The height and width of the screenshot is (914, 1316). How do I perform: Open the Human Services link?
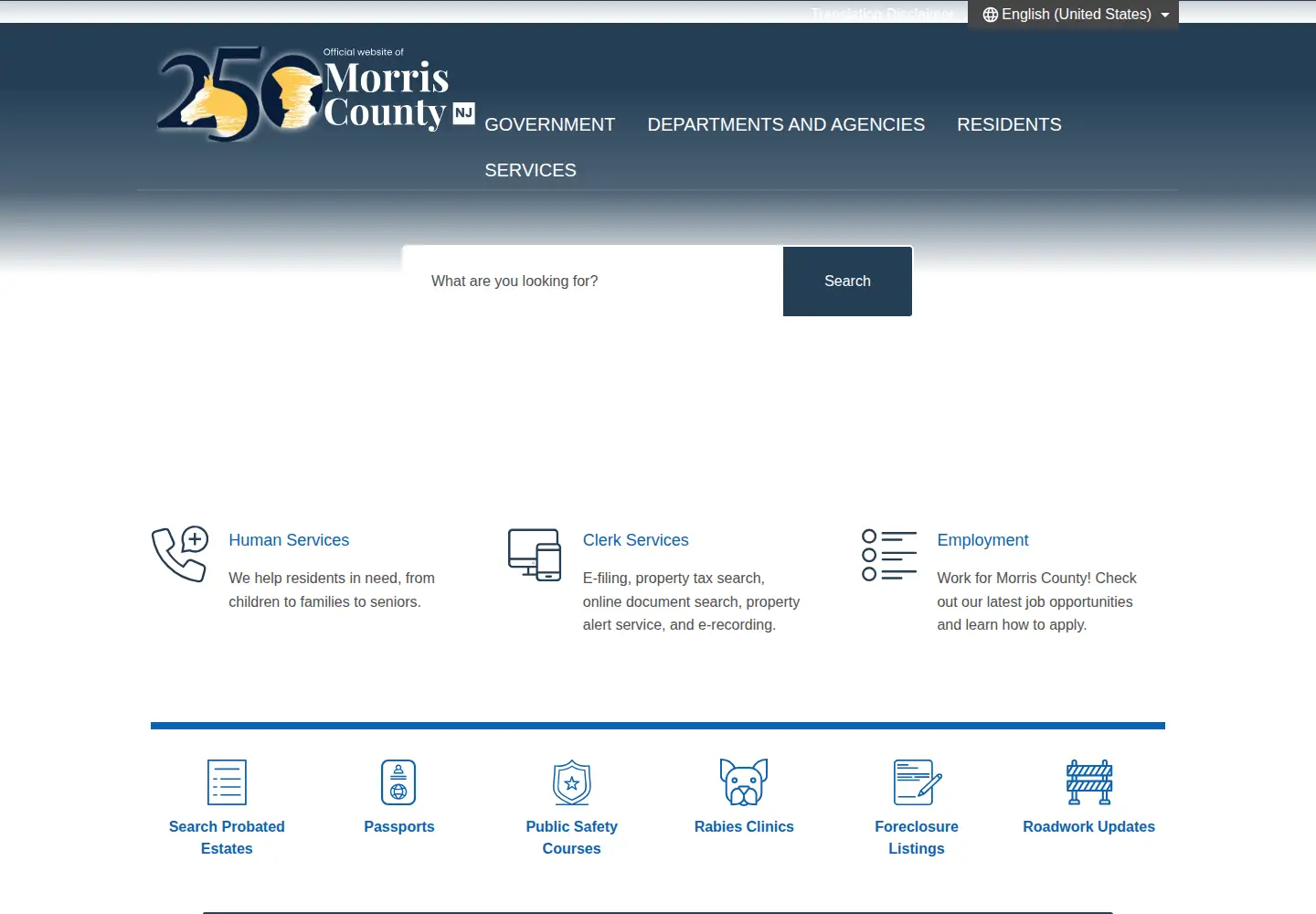tap(289, 540)
